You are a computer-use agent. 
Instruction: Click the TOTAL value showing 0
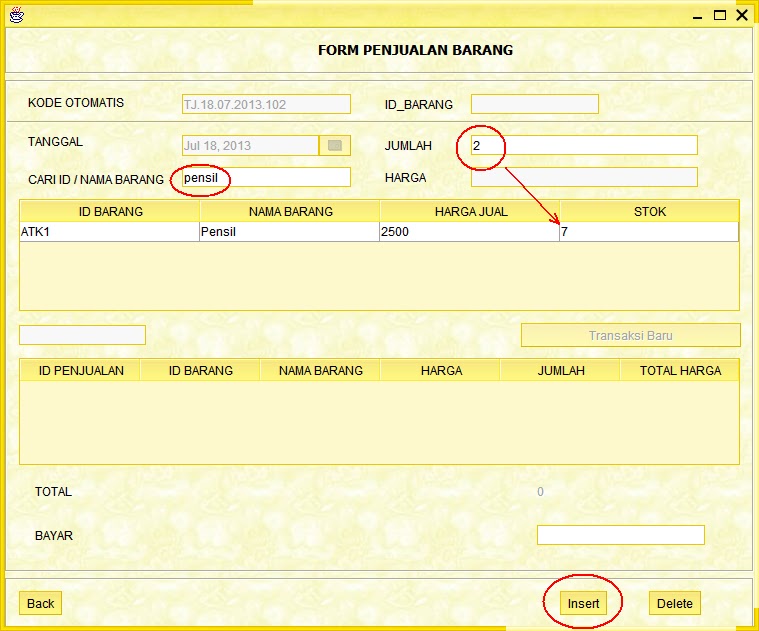coord(540,492)
